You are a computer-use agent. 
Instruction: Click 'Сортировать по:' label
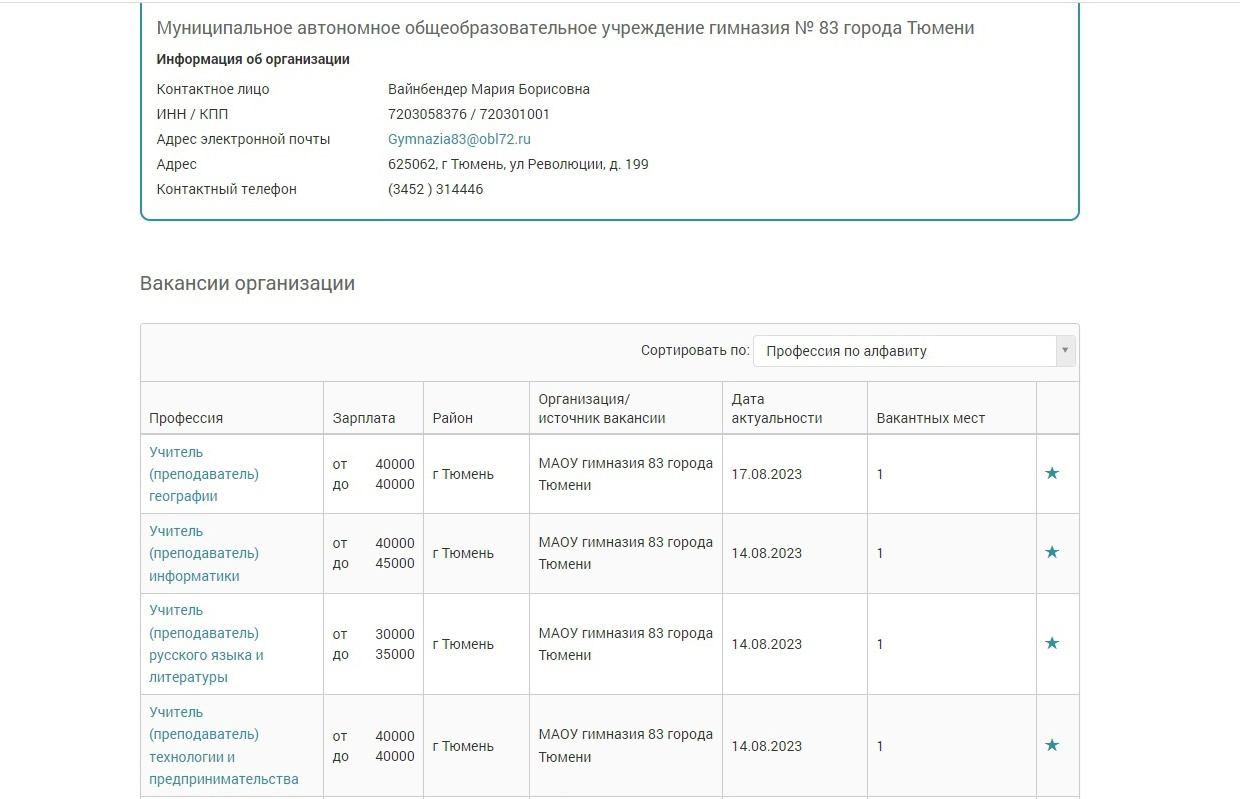coord(695,350)
